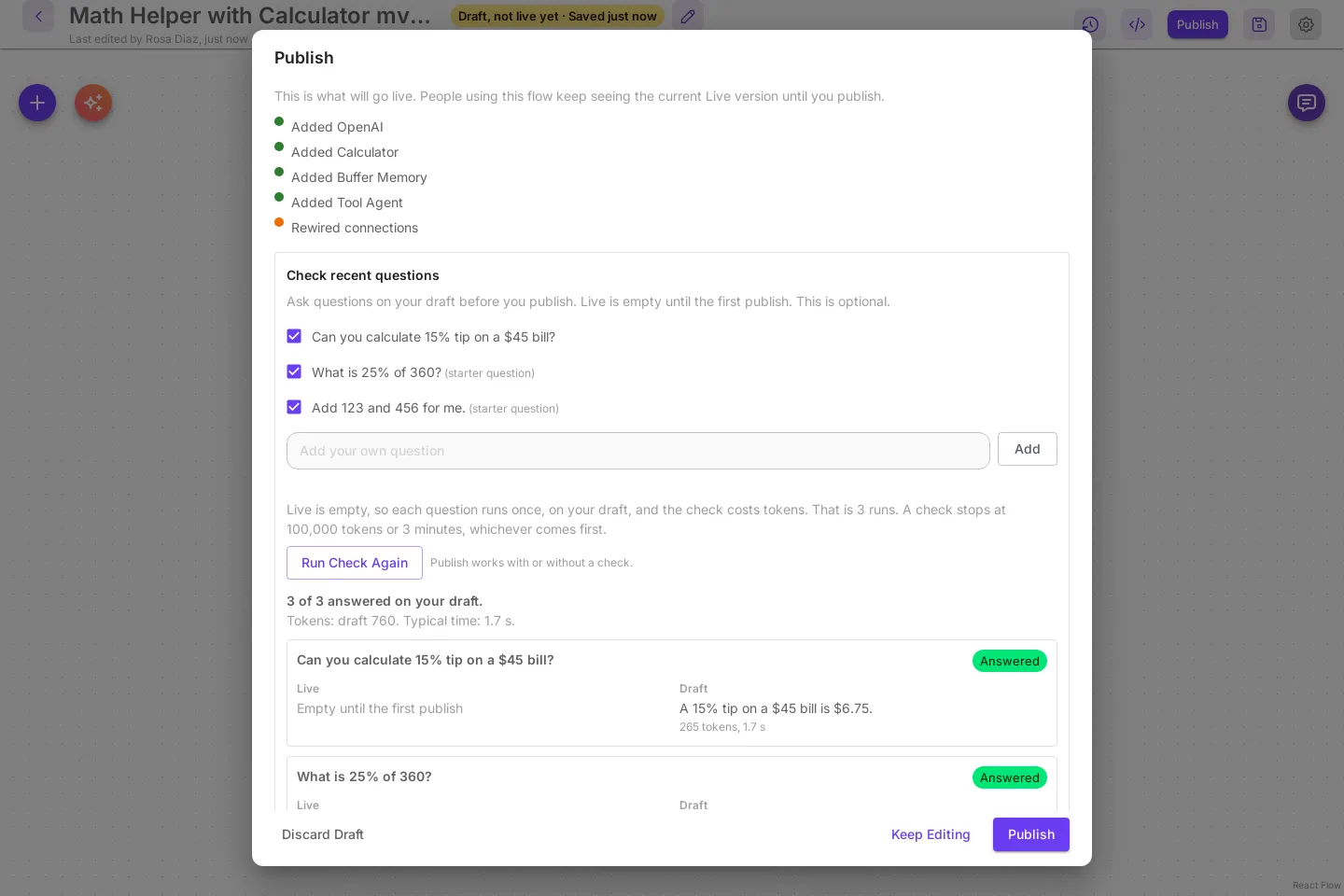1344x896 pixels.
Task: Click the back arrow icon beside the flow title
Action: tap(38, 16)
